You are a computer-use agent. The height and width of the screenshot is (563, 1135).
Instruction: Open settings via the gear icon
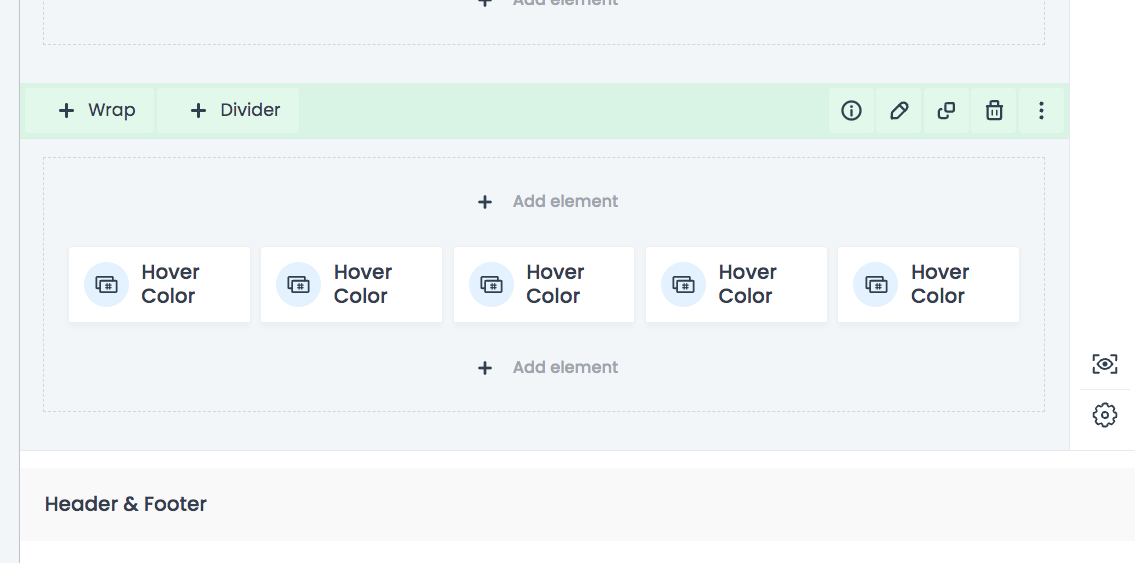[x=1105, y=415]
